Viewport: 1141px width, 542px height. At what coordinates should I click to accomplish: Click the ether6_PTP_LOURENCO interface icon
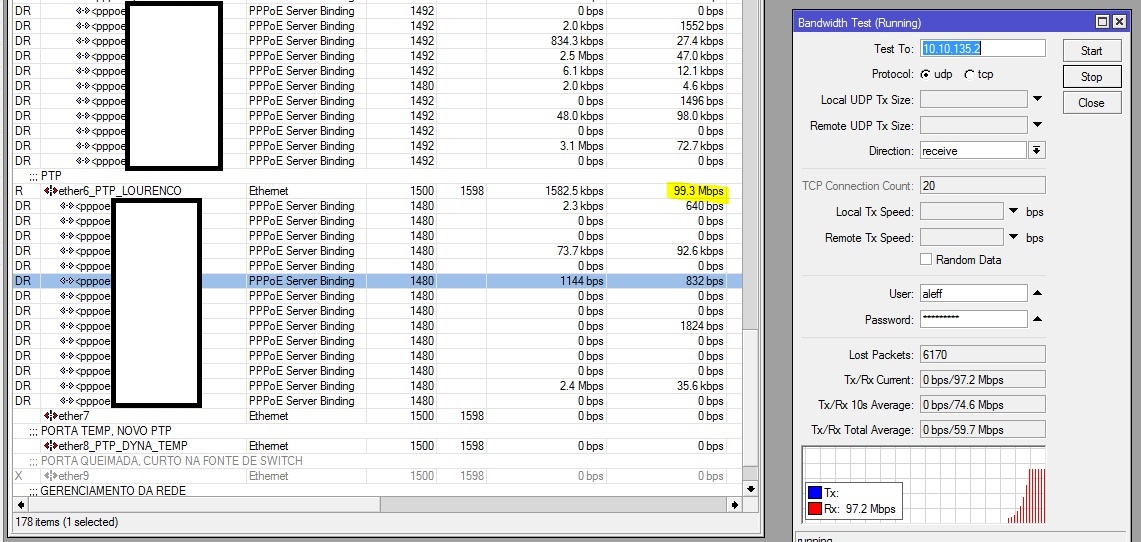pyautogui.click(x=50, y=191)
